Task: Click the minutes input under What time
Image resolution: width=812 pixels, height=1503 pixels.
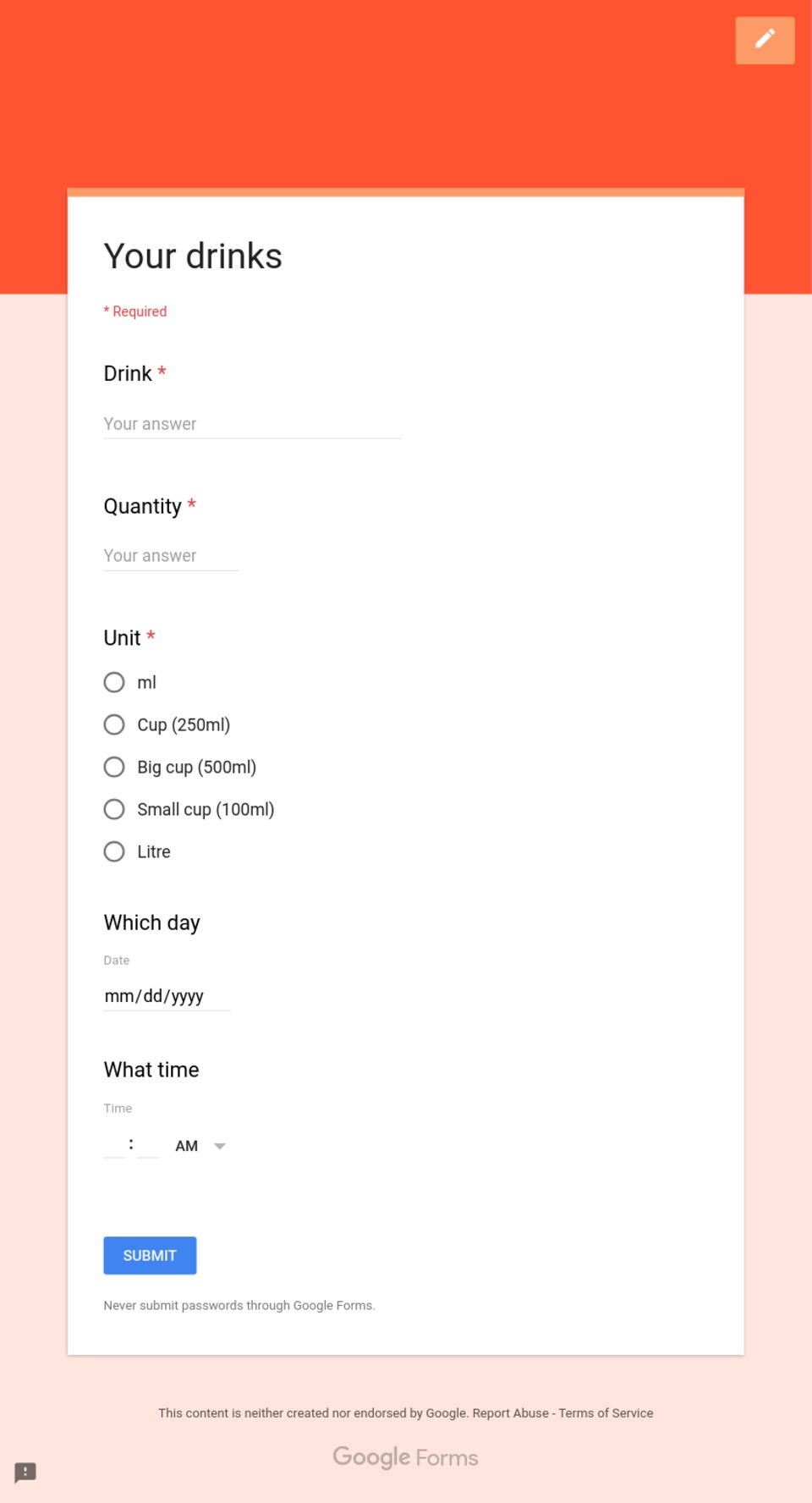Action: 147,1146
